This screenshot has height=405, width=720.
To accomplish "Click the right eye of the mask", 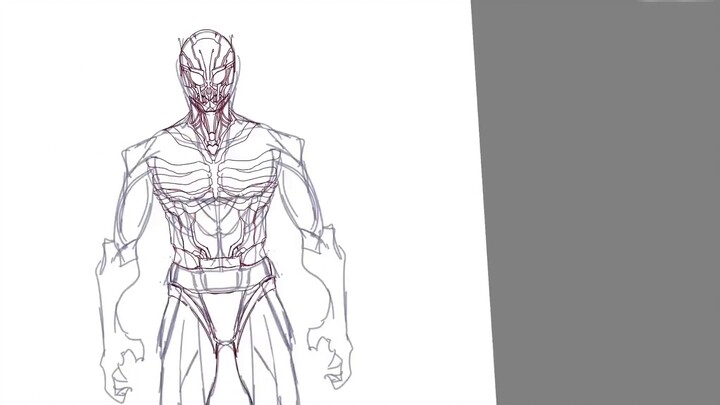I will click(225, 74).
